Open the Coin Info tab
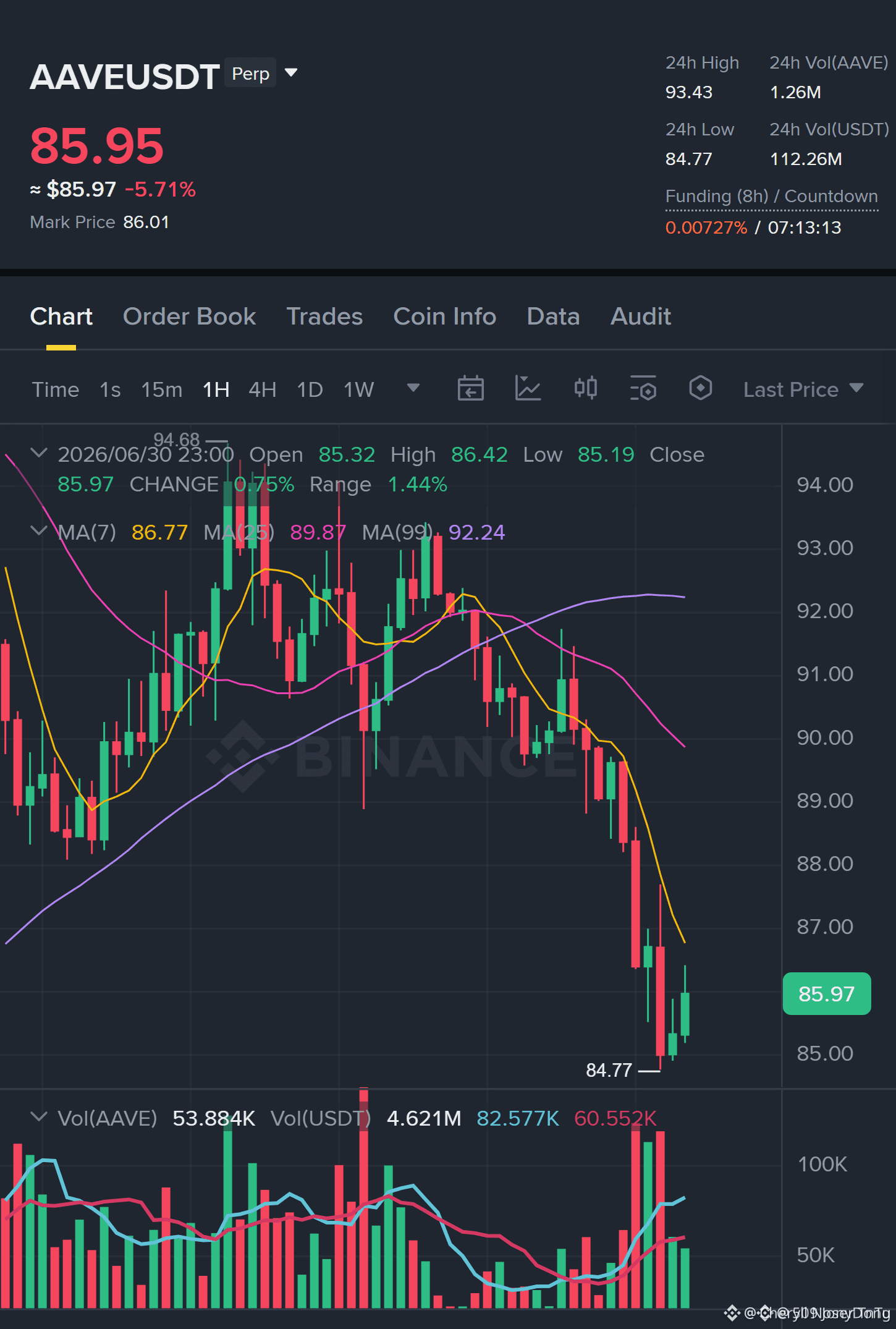The image size is (896, 1329). point(445,316)
